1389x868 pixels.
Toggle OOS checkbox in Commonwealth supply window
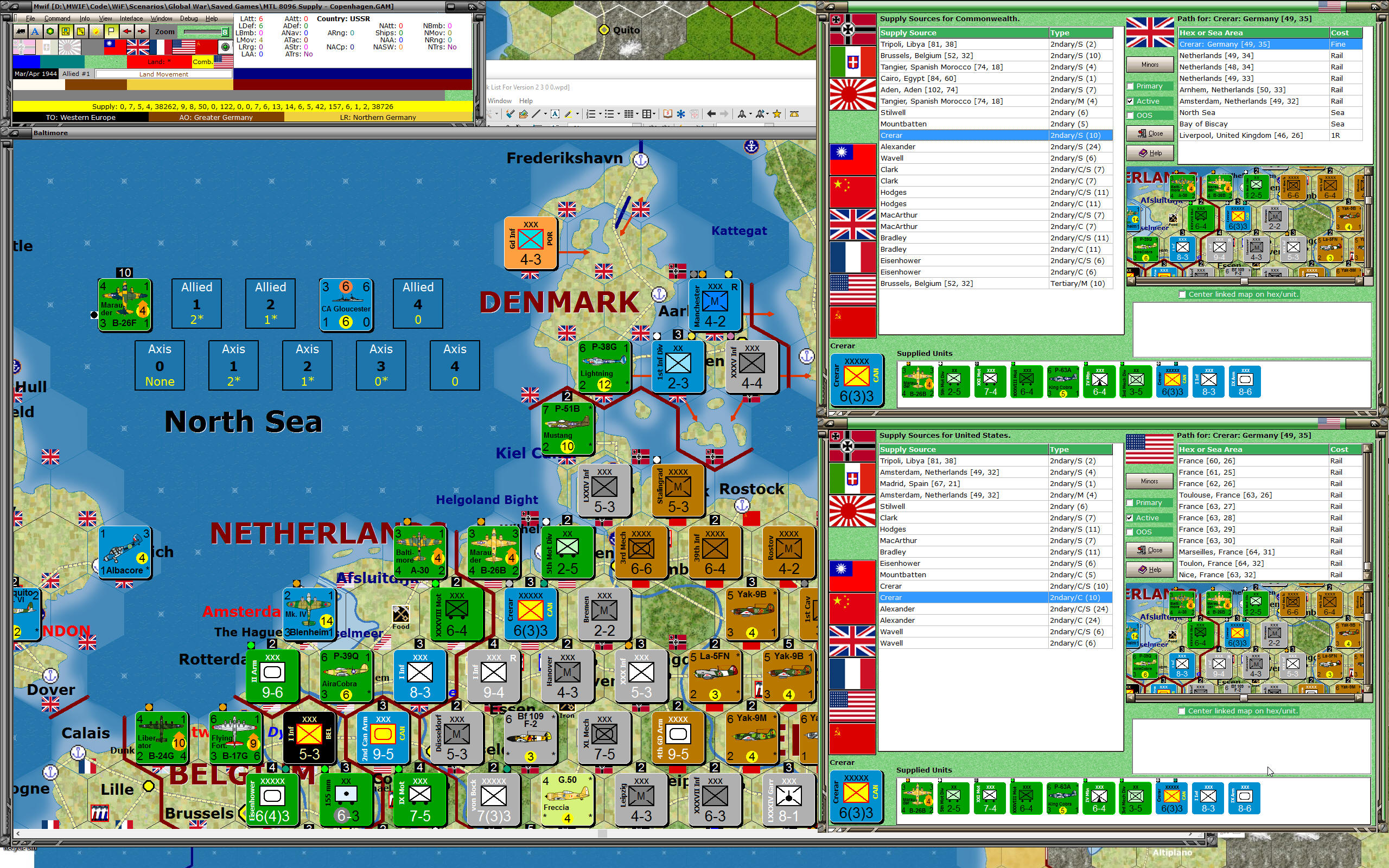(1130, 116)
